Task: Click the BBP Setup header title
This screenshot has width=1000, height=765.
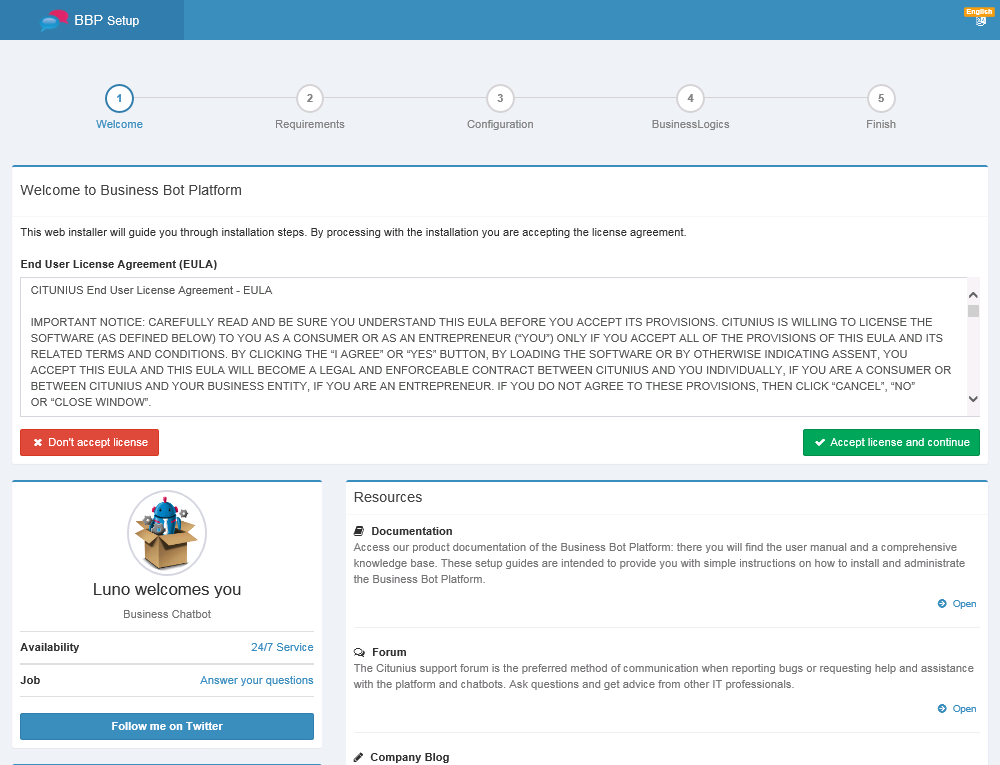Action: click(x=107, y=20)
